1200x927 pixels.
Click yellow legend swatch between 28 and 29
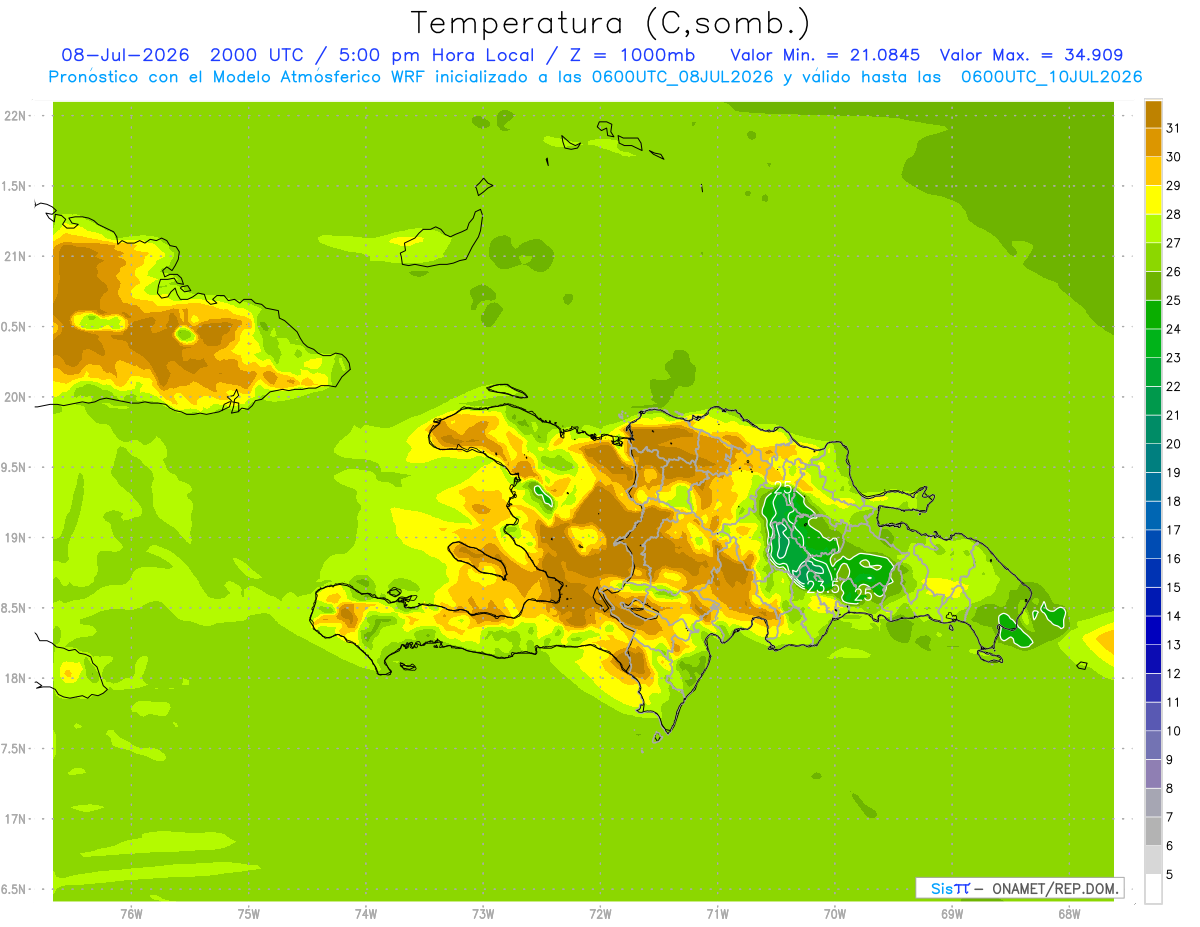(1153, 200)
